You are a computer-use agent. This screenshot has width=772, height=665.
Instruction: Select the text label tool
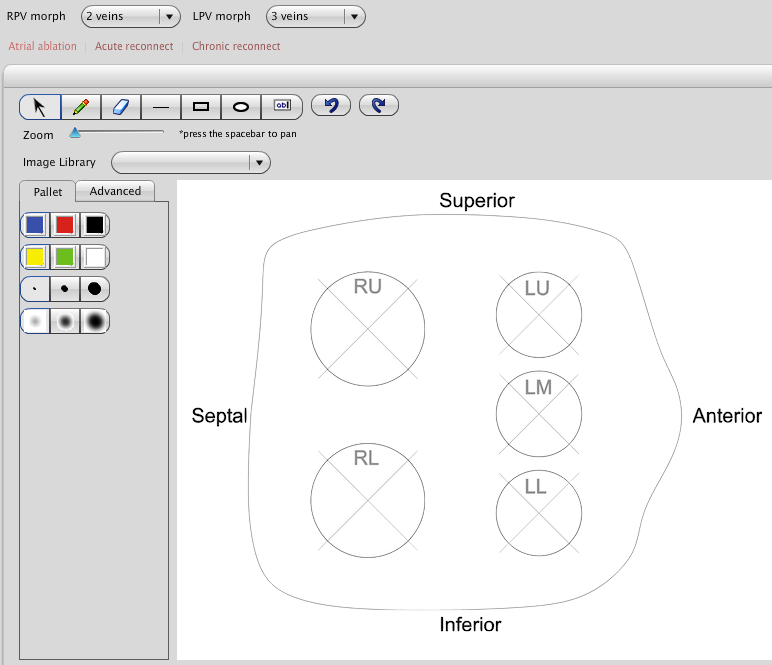pyautogui.click(x=282, y=107)
